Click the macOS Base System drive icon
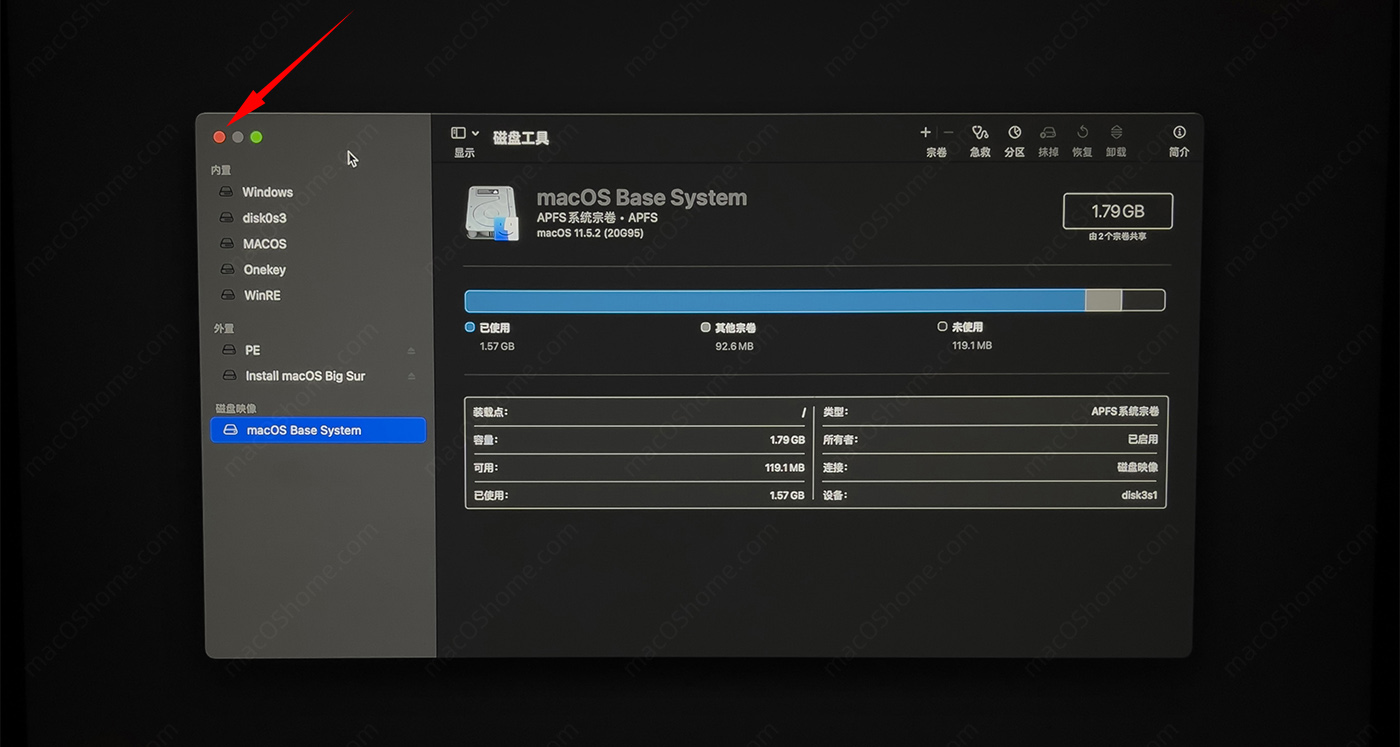 493,212
